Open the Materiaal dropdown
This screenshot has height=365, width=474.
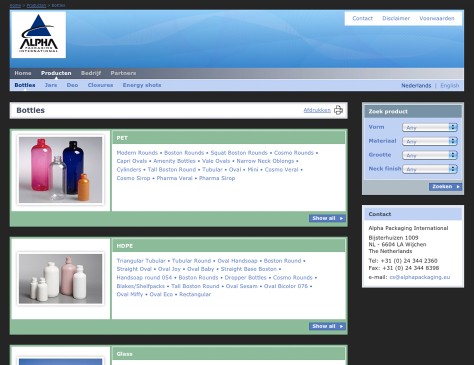[430, 141]
